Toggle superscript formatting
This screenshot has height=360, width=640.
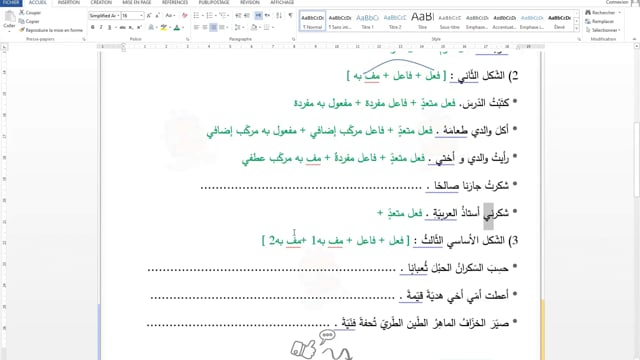pos(139,27)
